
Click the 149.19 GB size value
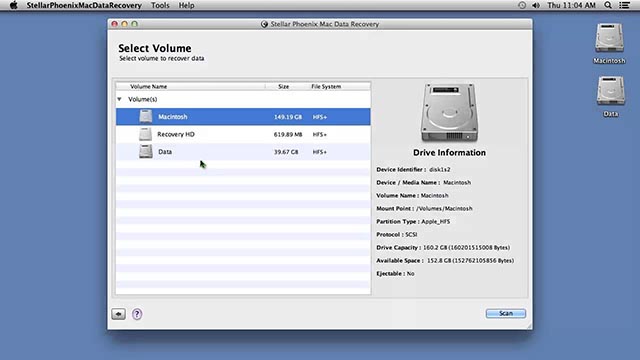288,117
